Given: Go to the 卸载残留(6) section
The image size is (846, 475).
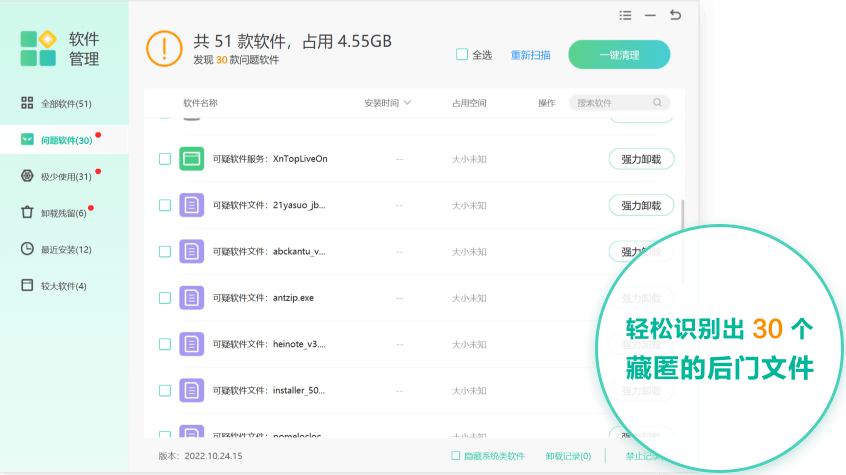Looking at the screenshot, I should tap(62, 213).
